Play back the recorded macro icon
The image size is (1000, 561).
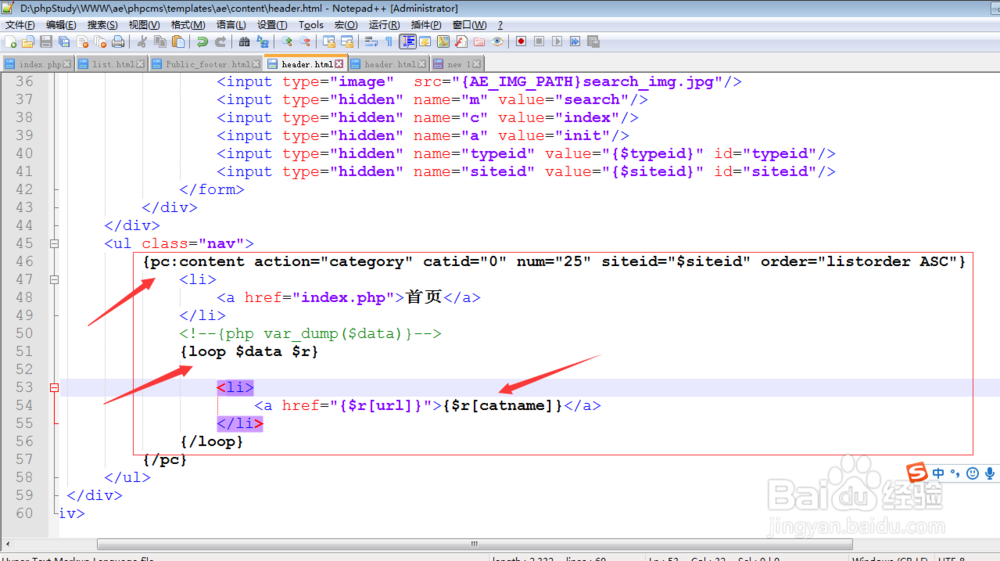coord(557,41)
